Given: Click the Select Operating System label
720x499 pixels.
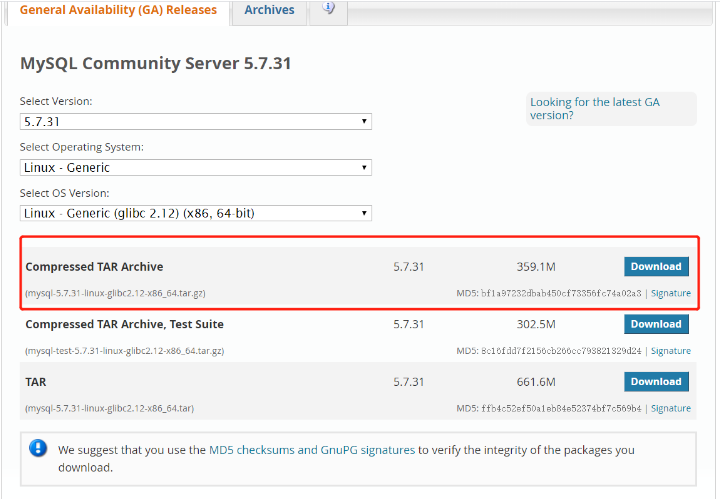Looking at the screenshot, I should tap(82, 147).
